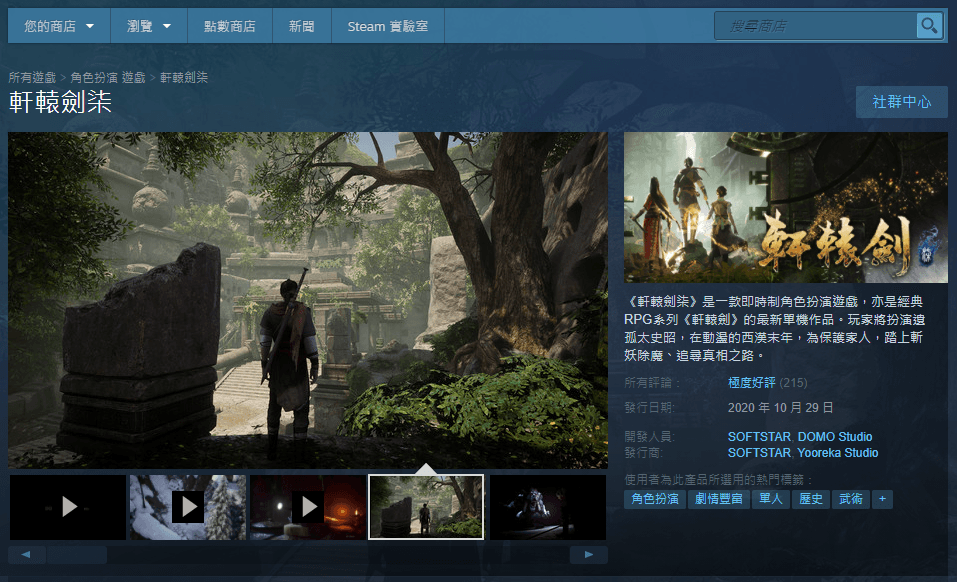957x582 pixels.
Task: Select the dark creature screenshot thumbnail
Action: tap(547, 507)
